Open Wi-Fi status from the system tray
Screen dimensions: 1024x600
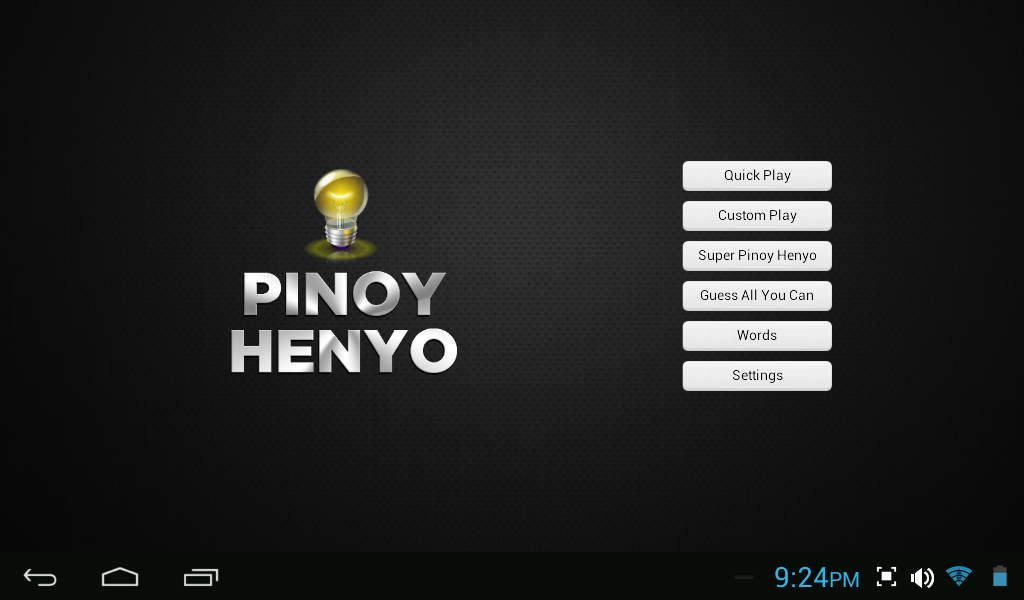point(959,577)
